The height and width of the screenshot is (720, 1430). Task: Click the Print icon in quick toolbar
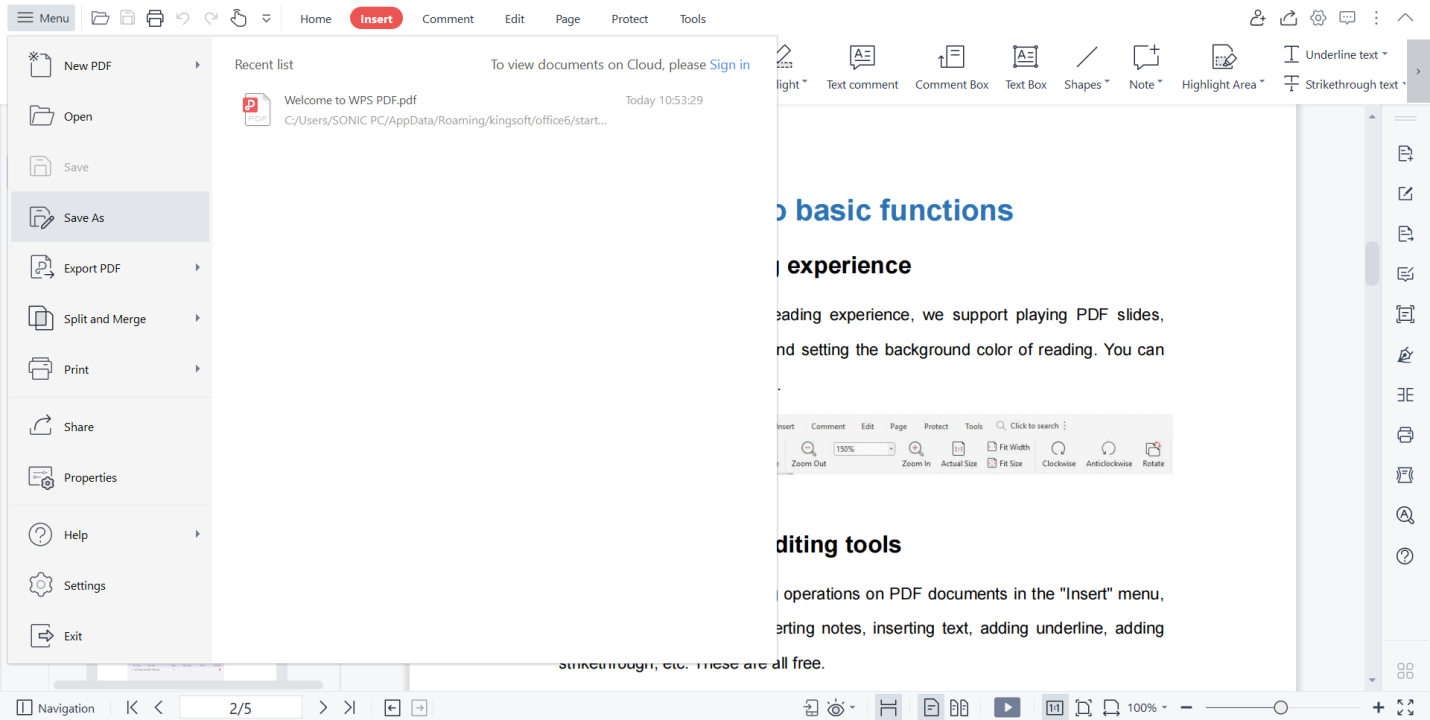[155, 18]
